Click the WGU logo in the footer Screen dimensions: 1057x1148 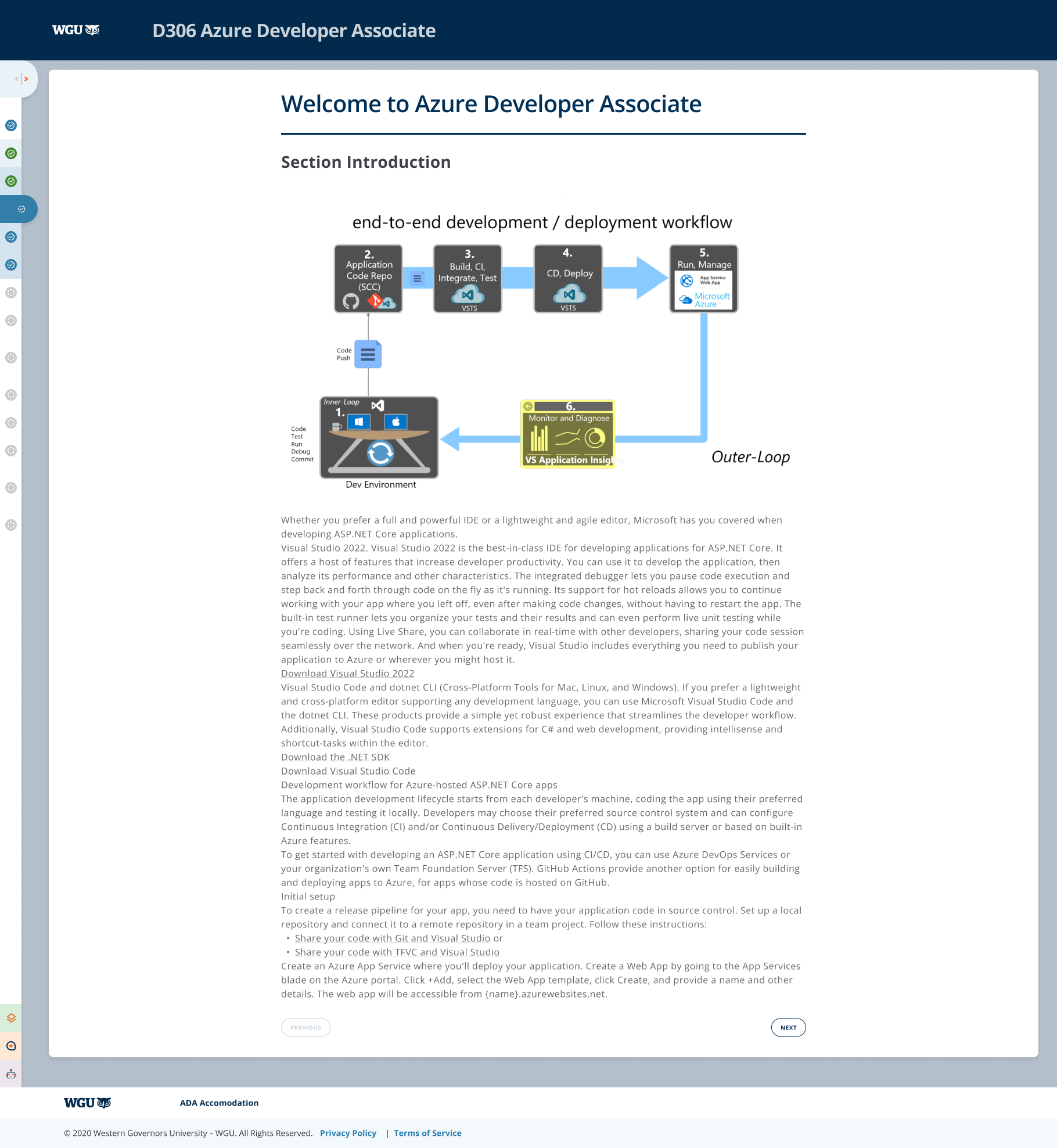88,1103
